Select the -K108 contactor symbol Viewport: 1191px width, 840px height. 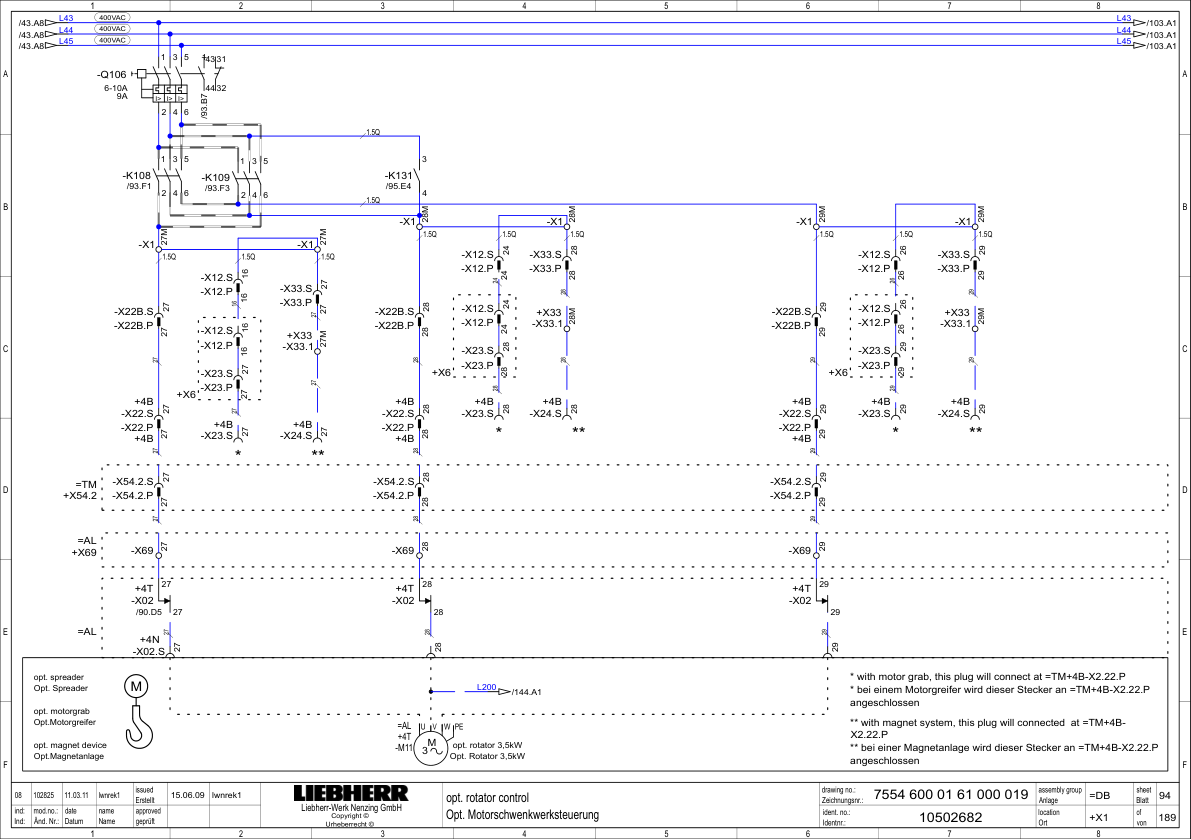coord(169,176)
